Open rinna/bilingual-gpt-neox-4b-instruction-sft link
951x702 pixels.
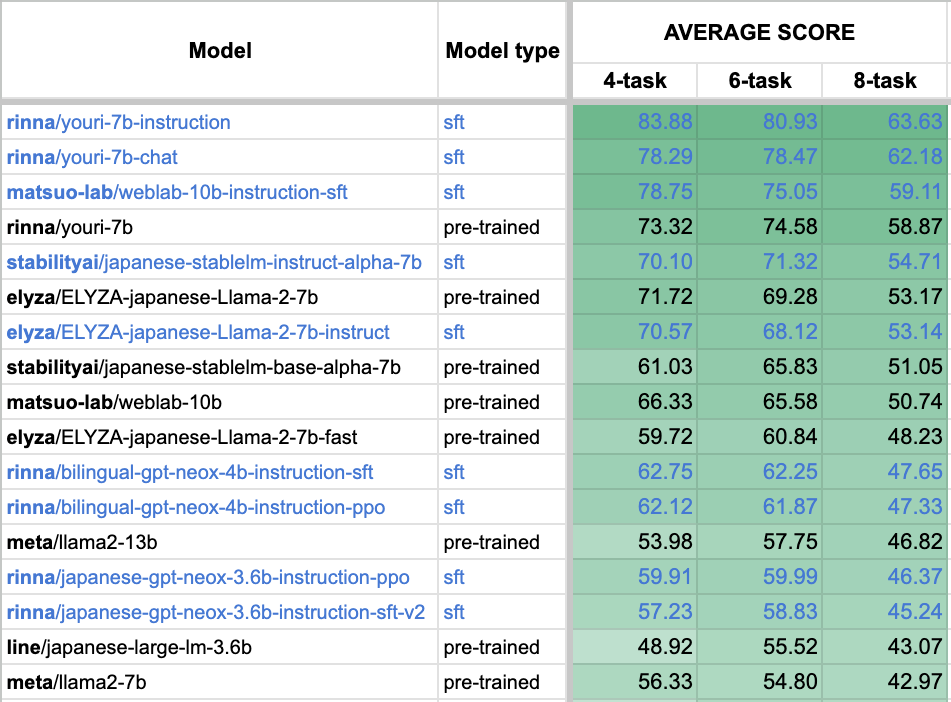[x=190, y=472]
